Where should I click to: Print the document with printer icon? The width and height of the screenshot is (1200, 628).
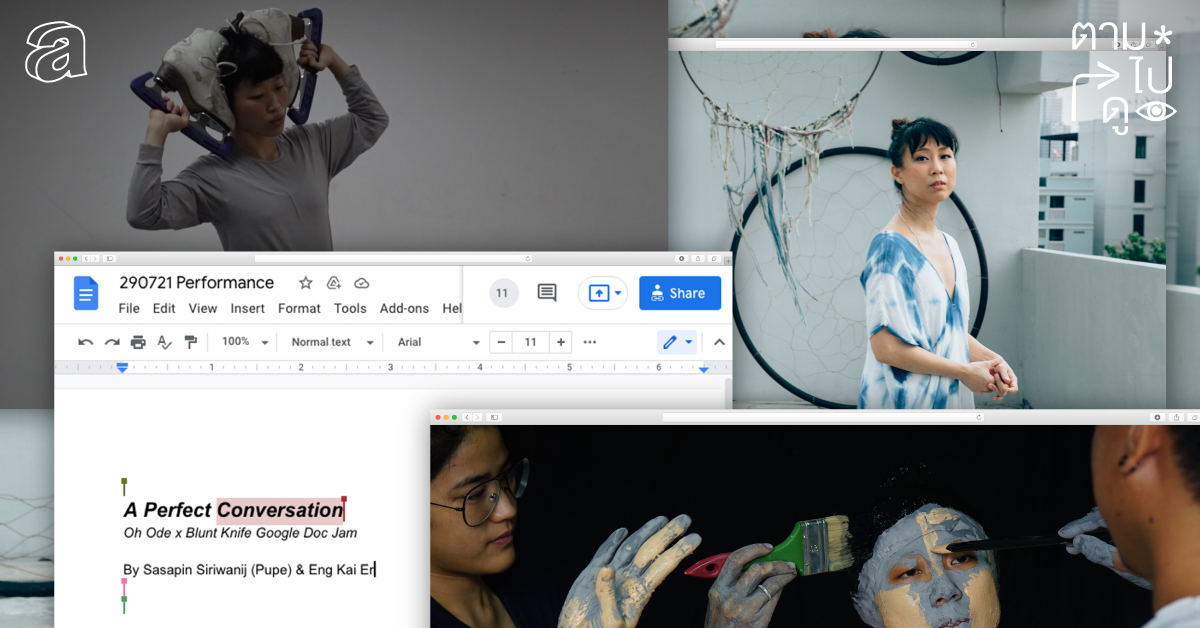[138, 342]
